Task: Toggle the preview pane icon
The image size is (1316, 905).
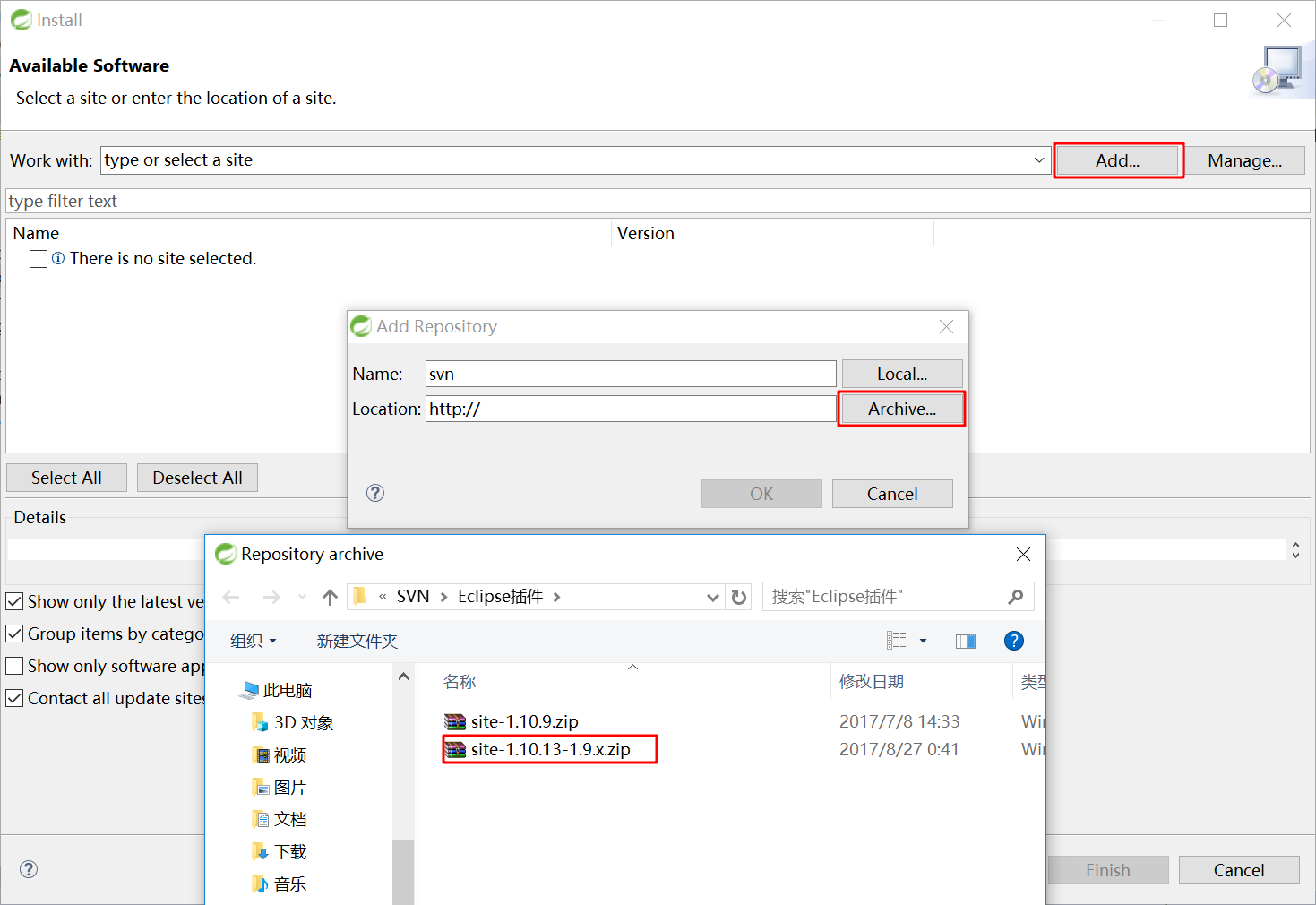Action: pos(966,641)
